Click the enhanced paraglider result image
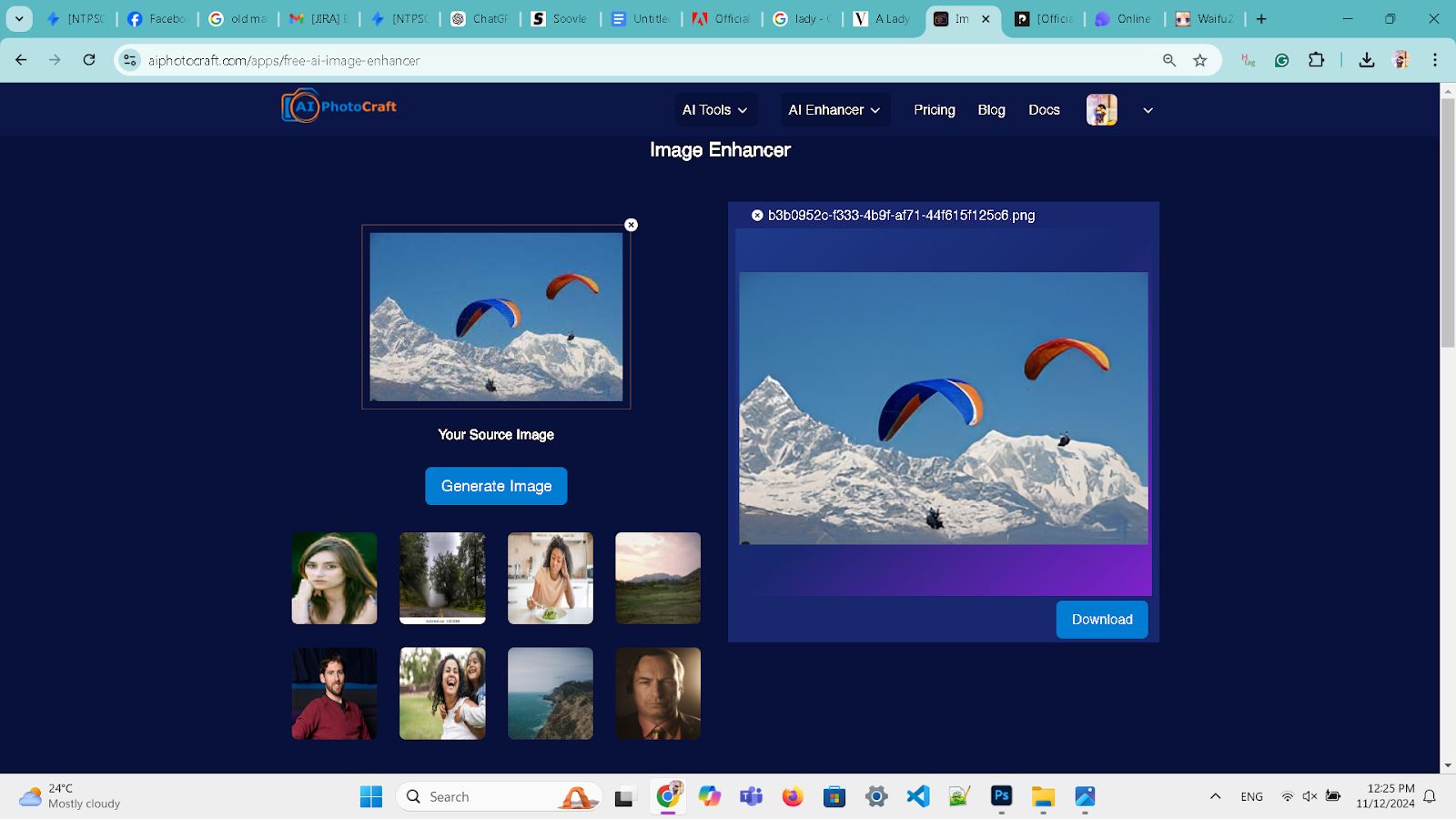Viewport: 1456px width, 819px height. (x=944, y=409)
